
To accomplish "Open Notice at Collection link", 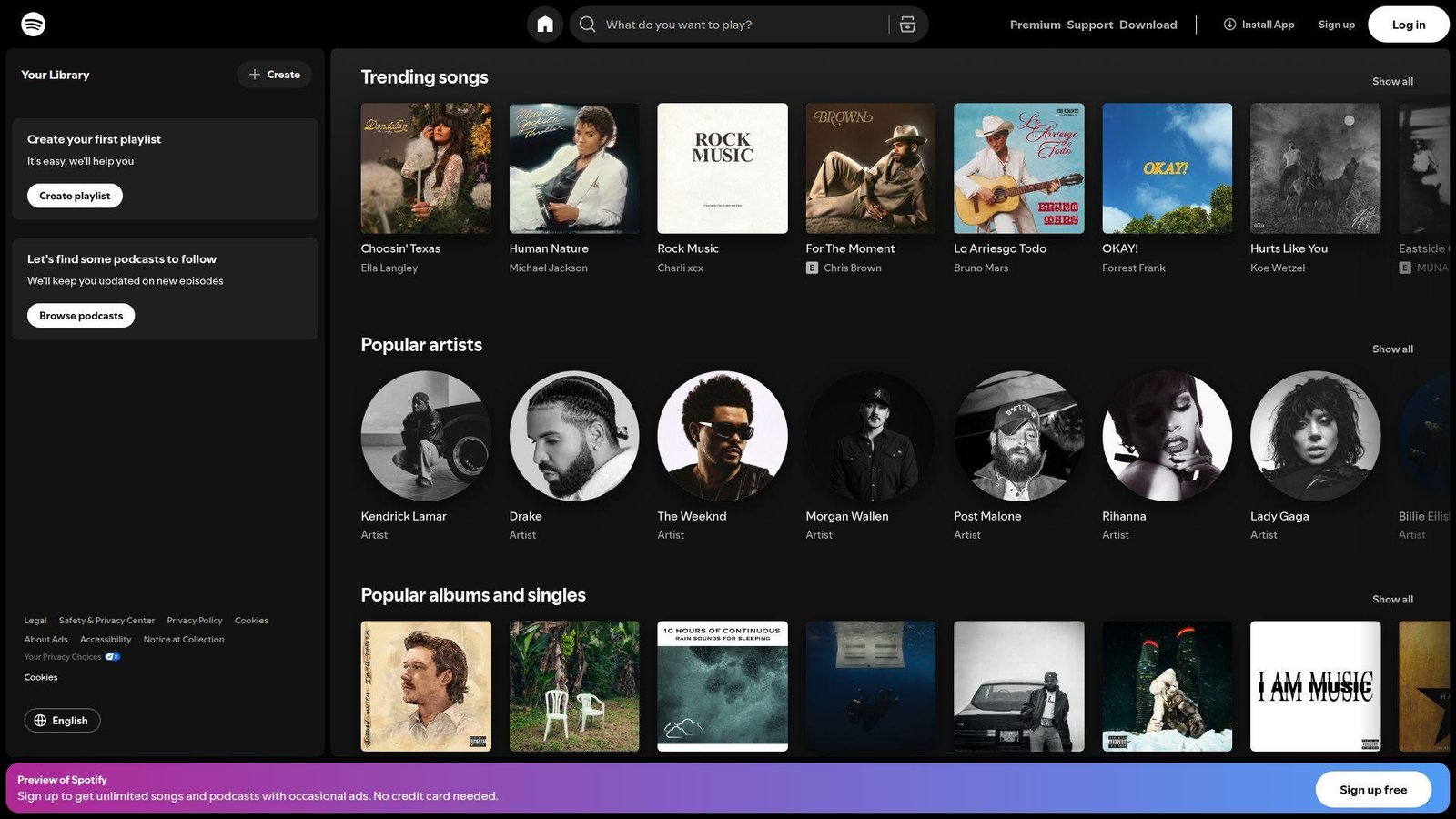I will click(x=184, y=640).
